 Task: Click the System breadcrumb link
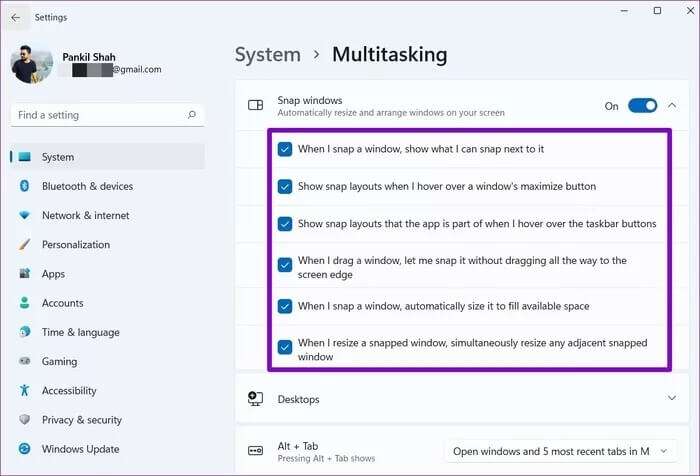point(267,55)
